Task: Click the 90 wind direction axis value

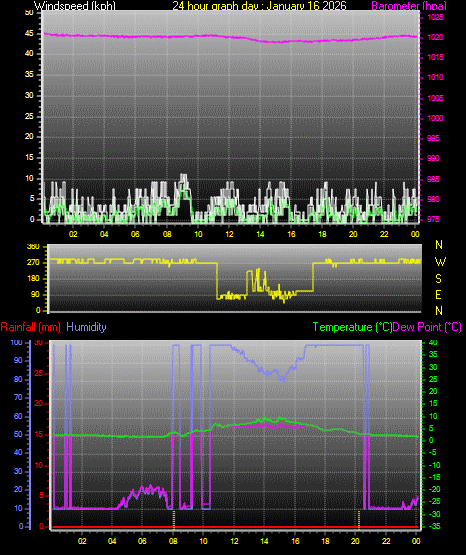Action: pos(35,294)
